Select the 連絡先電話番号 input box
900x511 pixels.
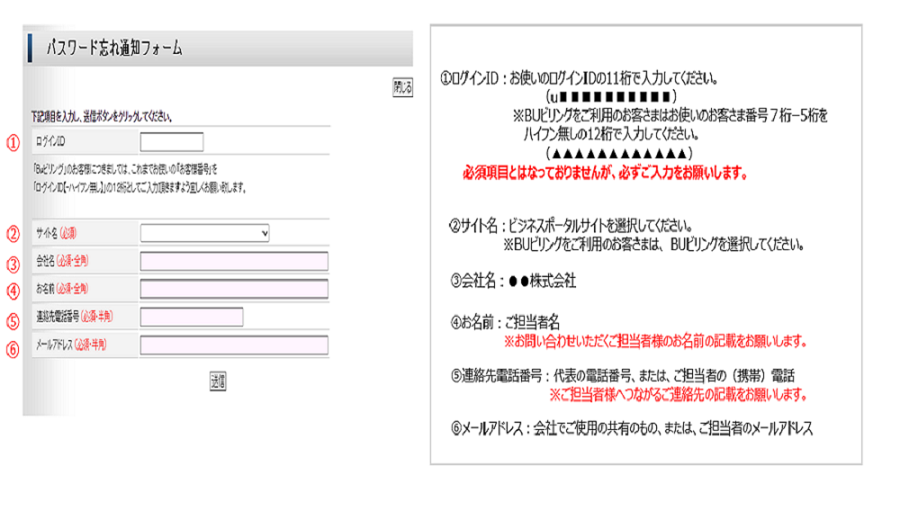click(x=192, y=317)
